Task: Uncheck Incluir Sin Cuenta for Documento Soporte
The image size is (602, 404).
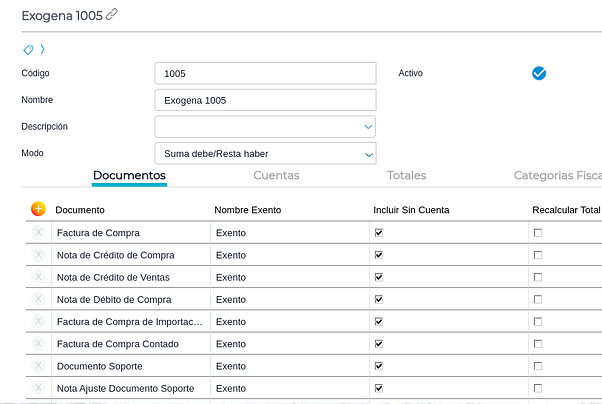Action: 379,366
